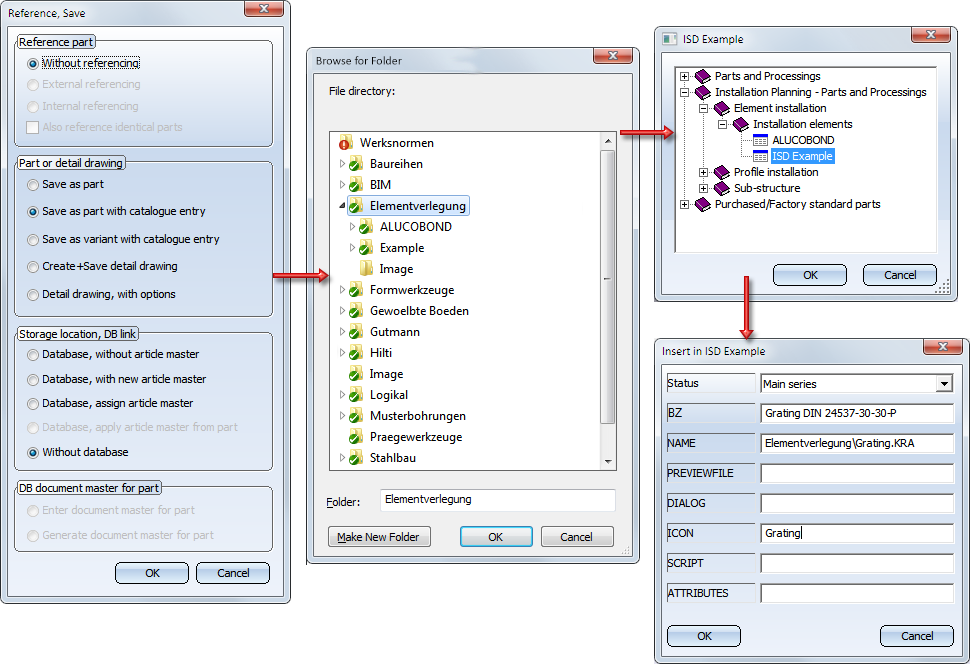The width and height of the screenshot is (970, 664).
Task: Click the Element installation book icon
Action: pos(722,108)
